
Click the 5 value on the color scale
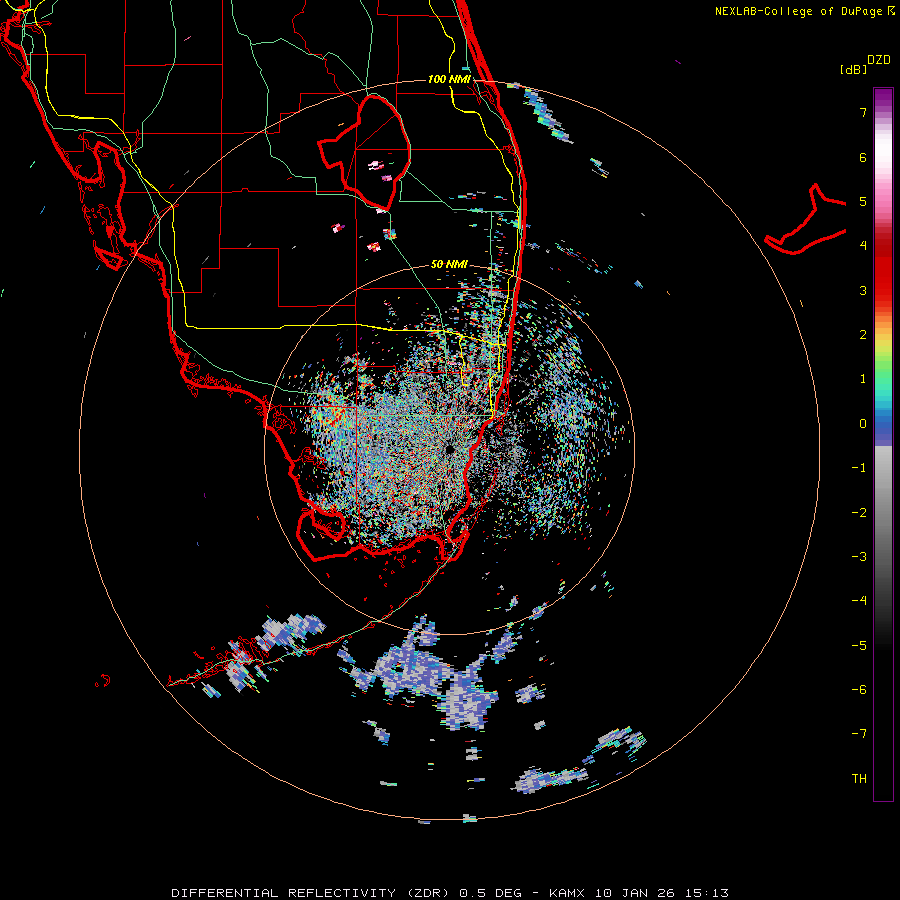[863, 201]
